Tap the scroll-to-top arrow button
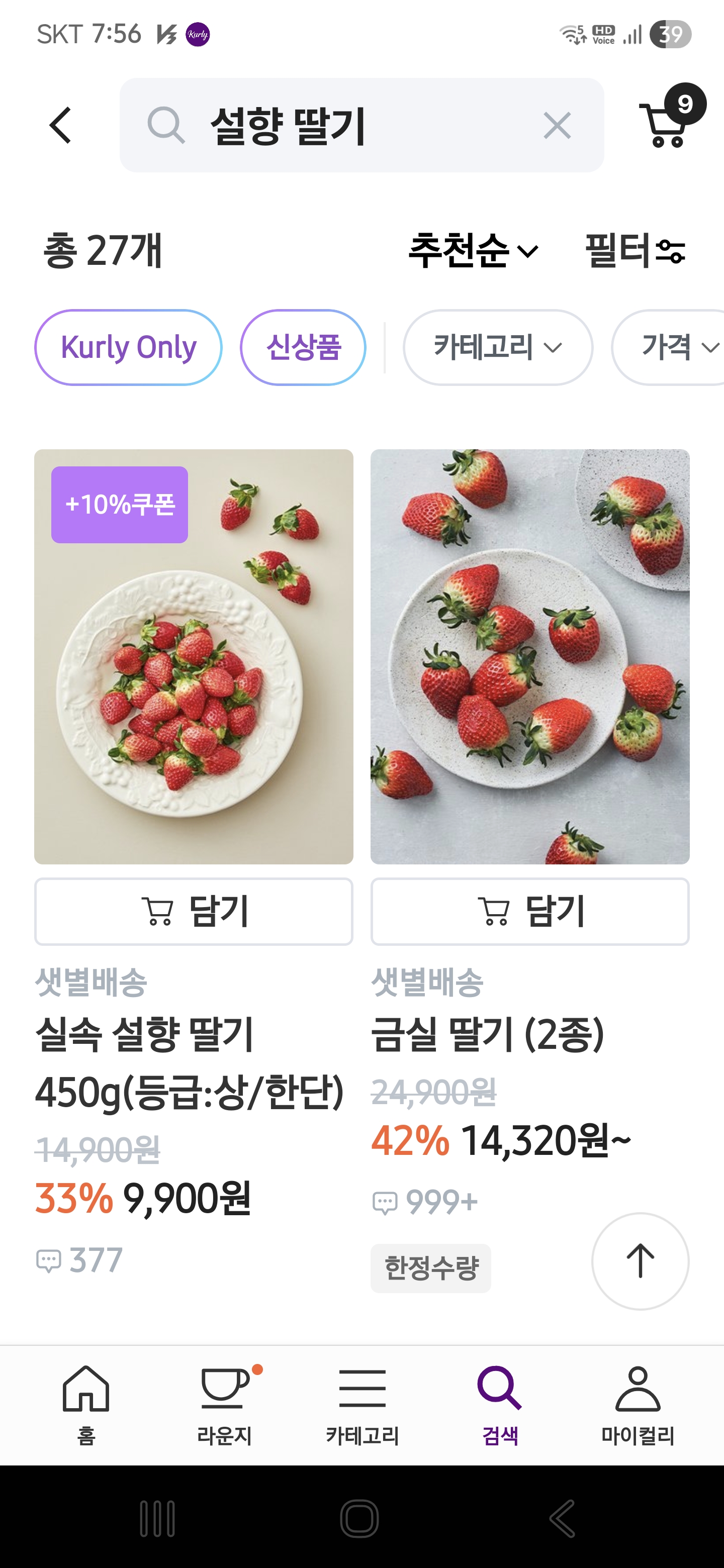This screenshot has width=724, height=1568. pos(640,1260)
